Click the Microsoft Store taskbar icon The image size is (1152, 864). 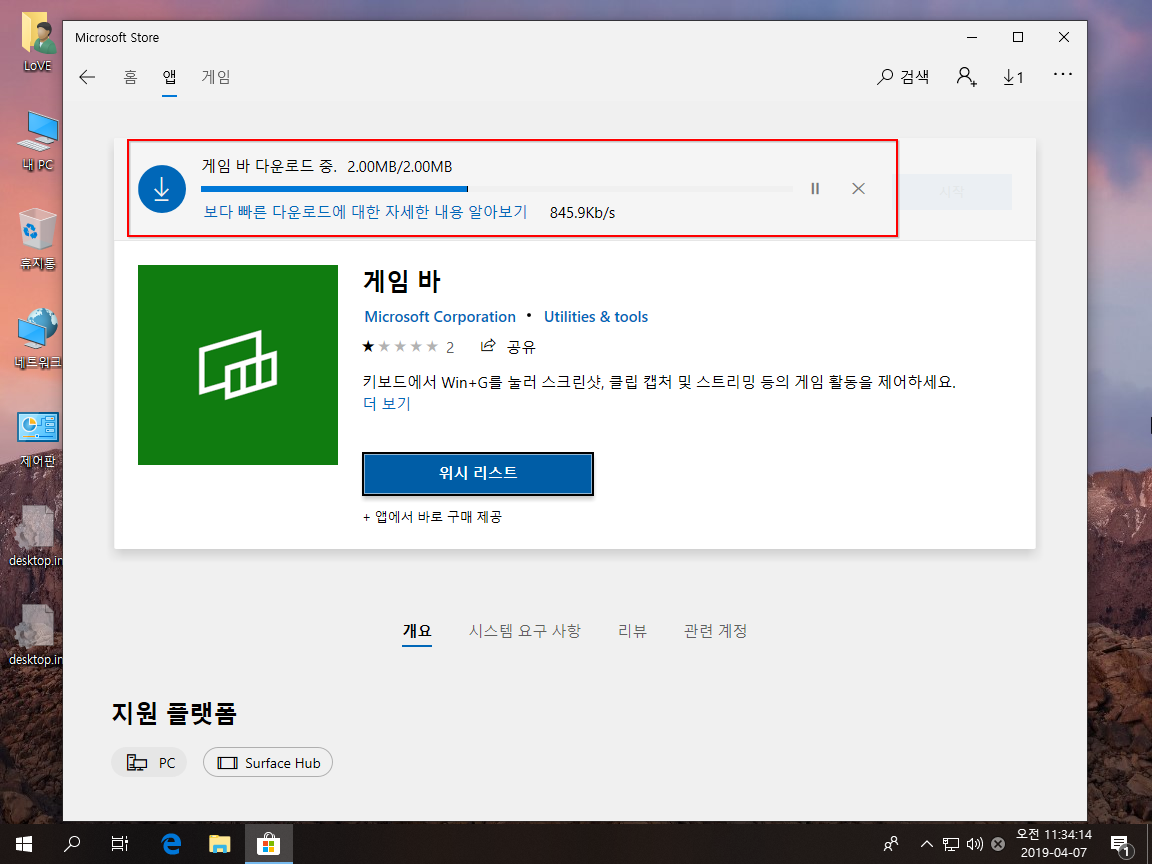point(268,843)
